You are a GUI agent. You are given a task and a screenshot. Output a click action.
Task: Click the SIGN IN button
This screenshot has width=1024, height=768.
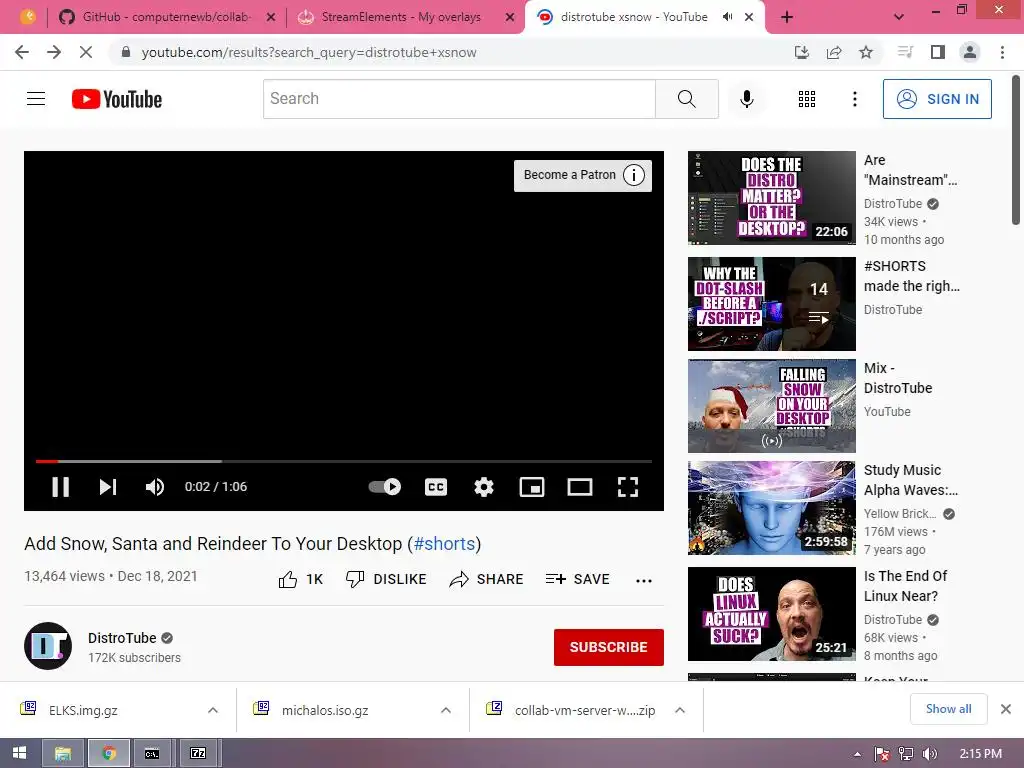[x=937, y=99]
